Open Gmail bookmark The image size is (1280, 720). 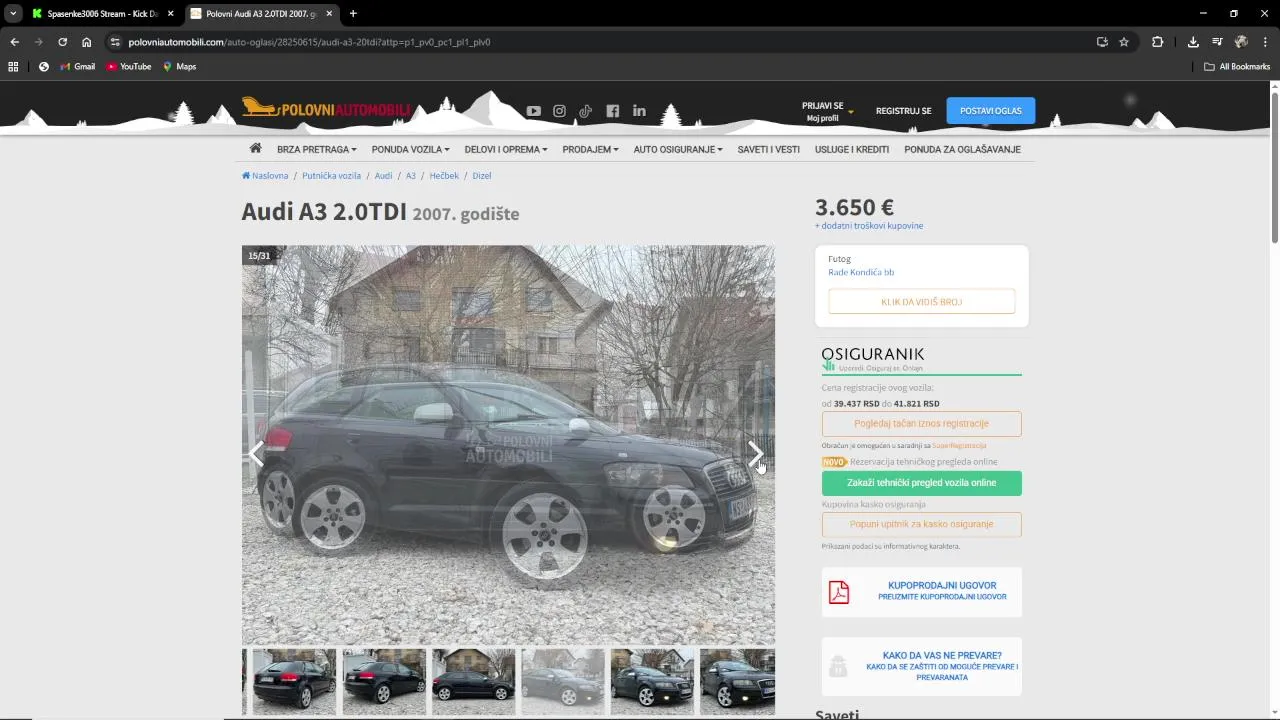tap(77, 67)
